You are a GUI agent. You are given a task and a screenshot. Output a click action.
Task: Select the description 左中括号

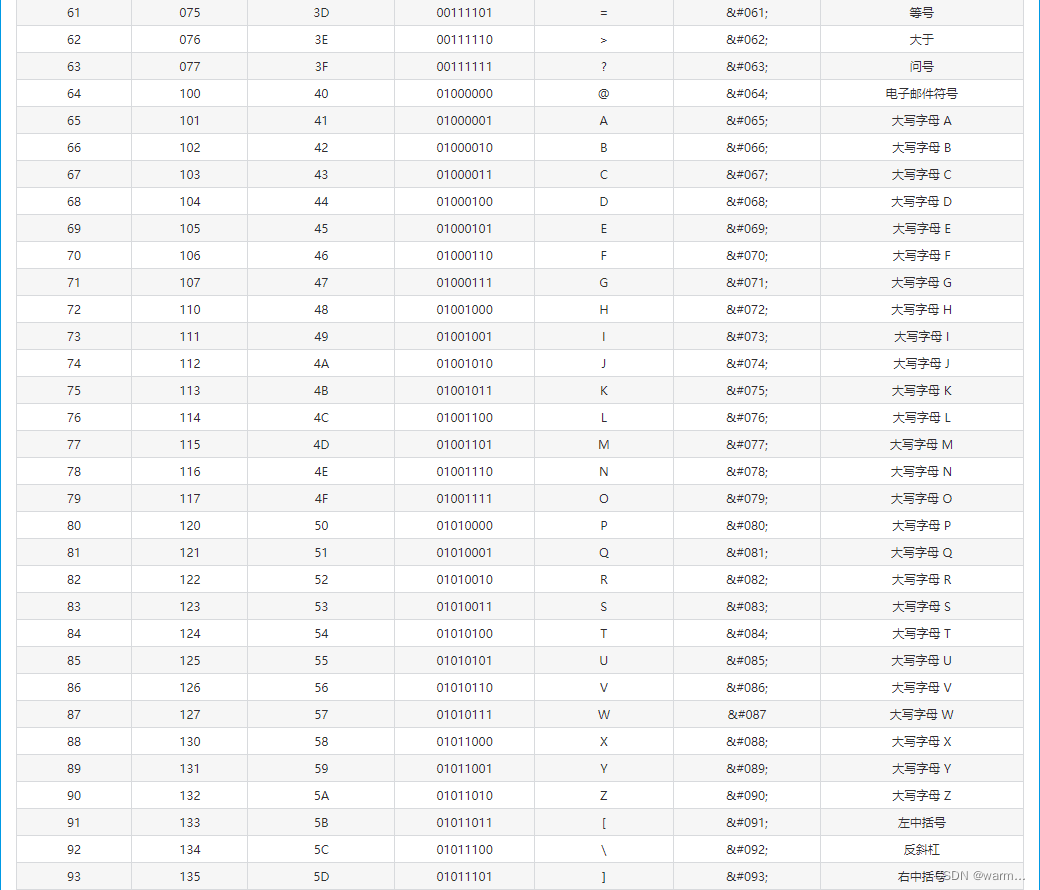pyautogui.click(x=921, y=823)
